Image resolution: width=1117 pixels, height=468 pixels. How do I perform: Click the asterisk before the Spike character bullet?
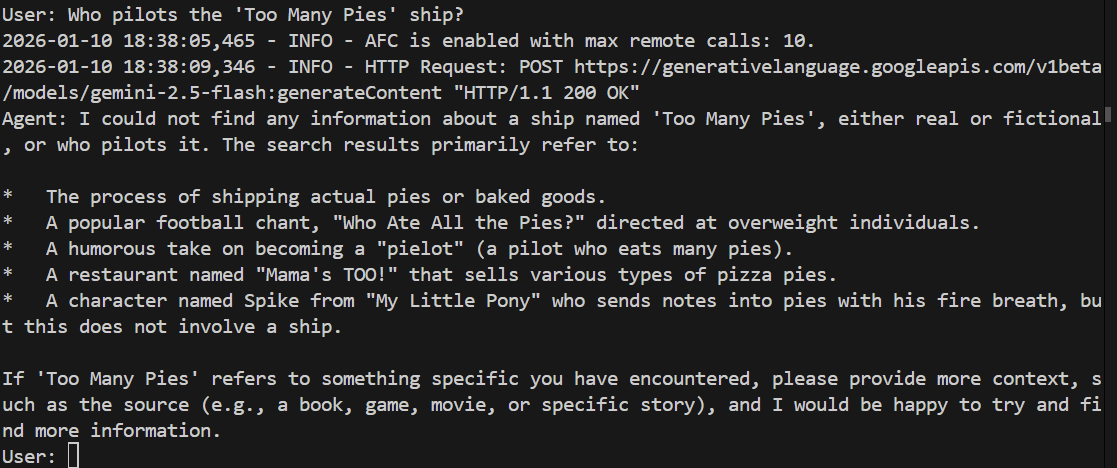(8, 301)
